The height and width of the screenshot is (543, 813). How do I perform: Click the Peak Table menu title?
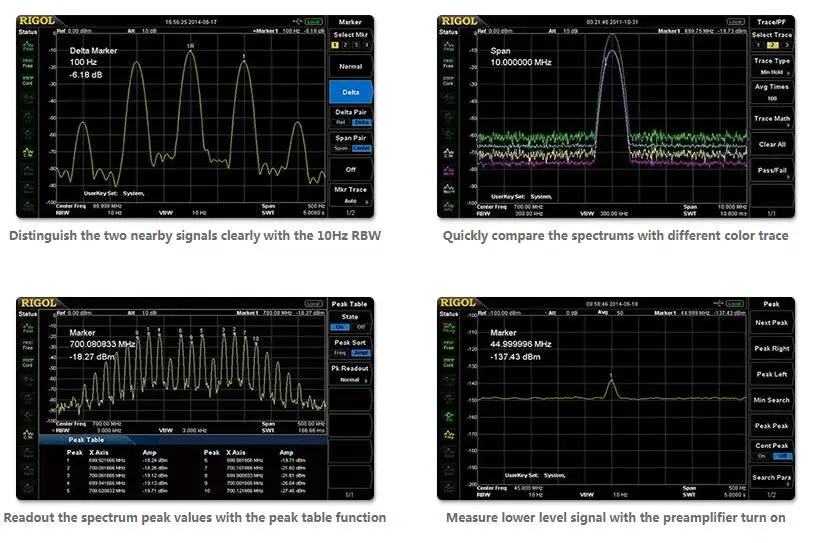[349, 304]
